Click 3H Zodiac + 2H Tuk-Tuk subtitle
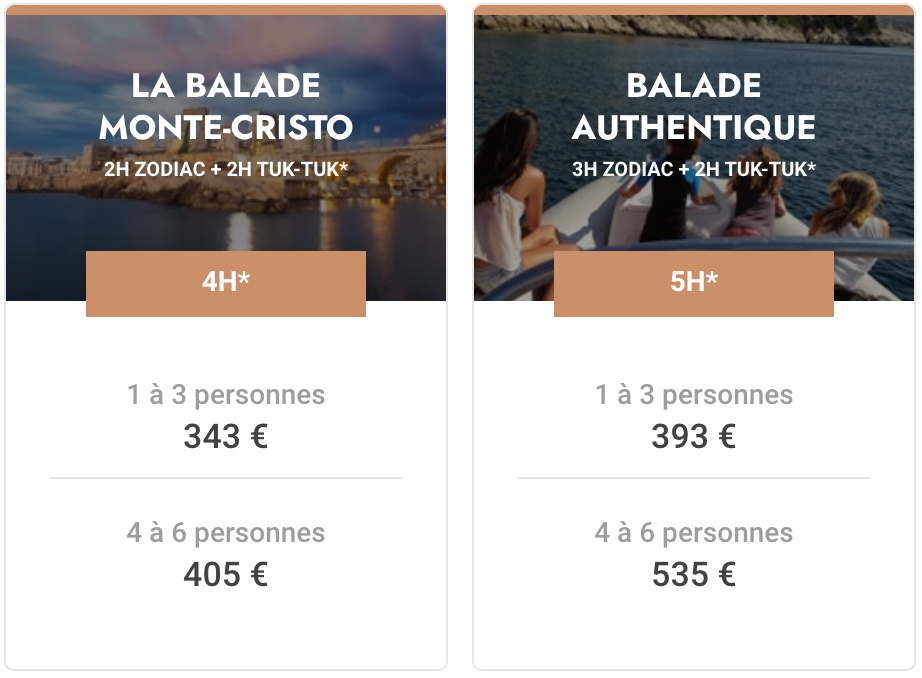922x678 pixels. (694, 169)
